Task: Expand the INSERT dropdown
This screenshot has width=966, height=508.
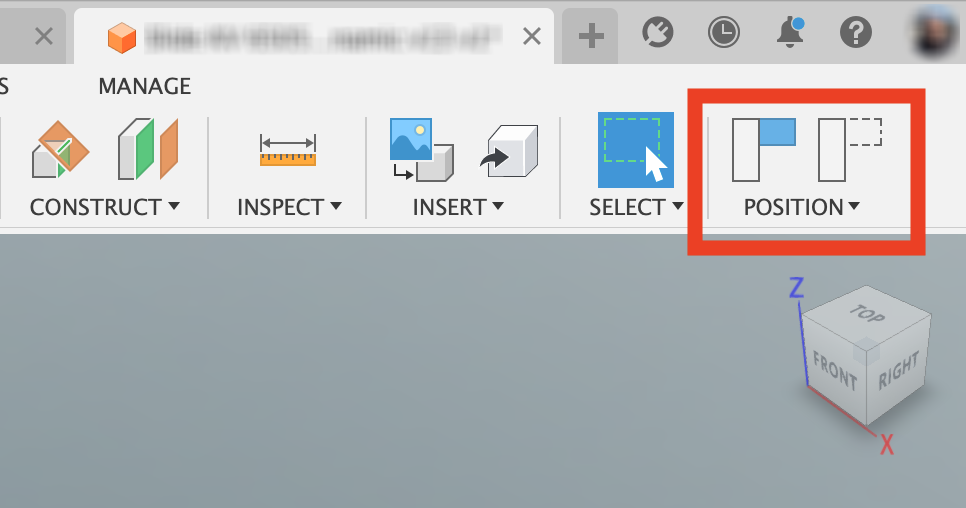Action: point(458,207)
